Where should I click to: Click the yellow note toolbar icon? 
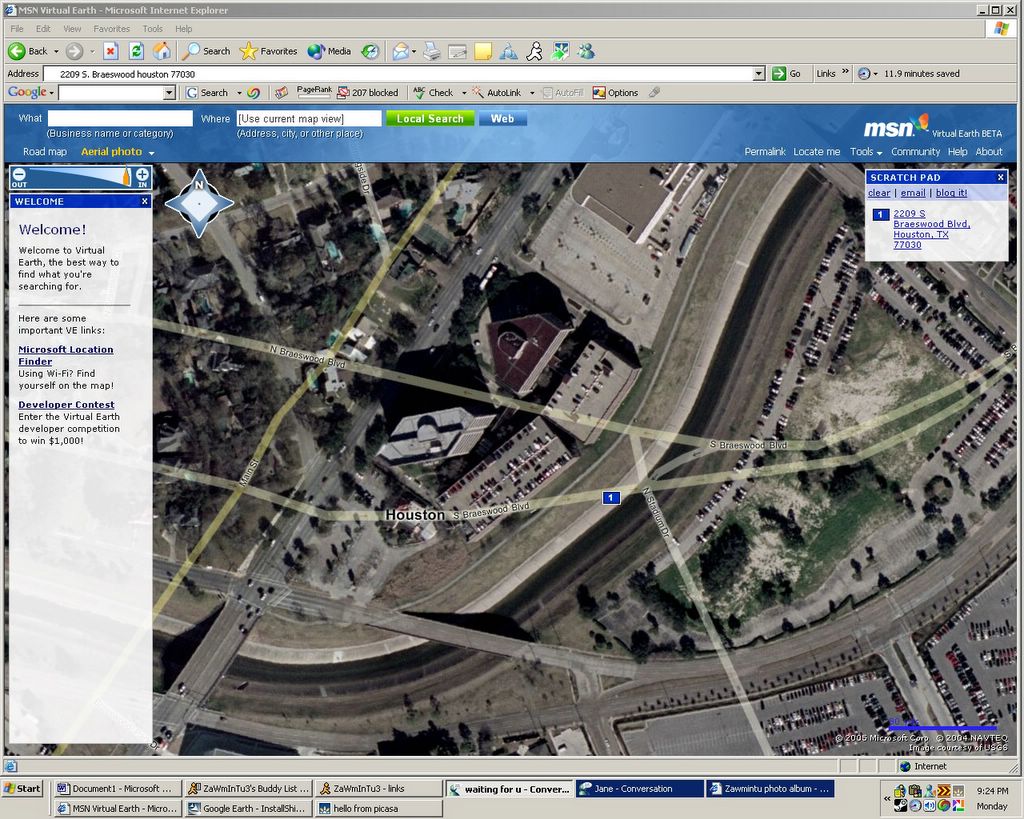tap(483, 51)
